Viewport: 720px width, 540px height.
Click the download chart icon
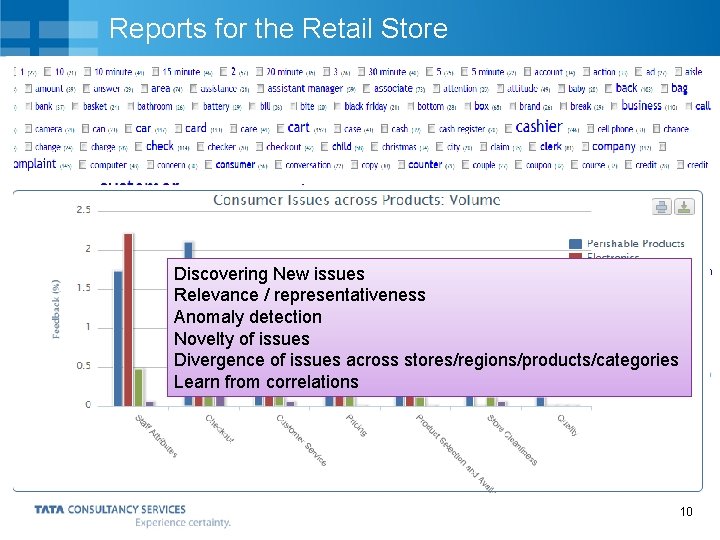click(684, 207)
